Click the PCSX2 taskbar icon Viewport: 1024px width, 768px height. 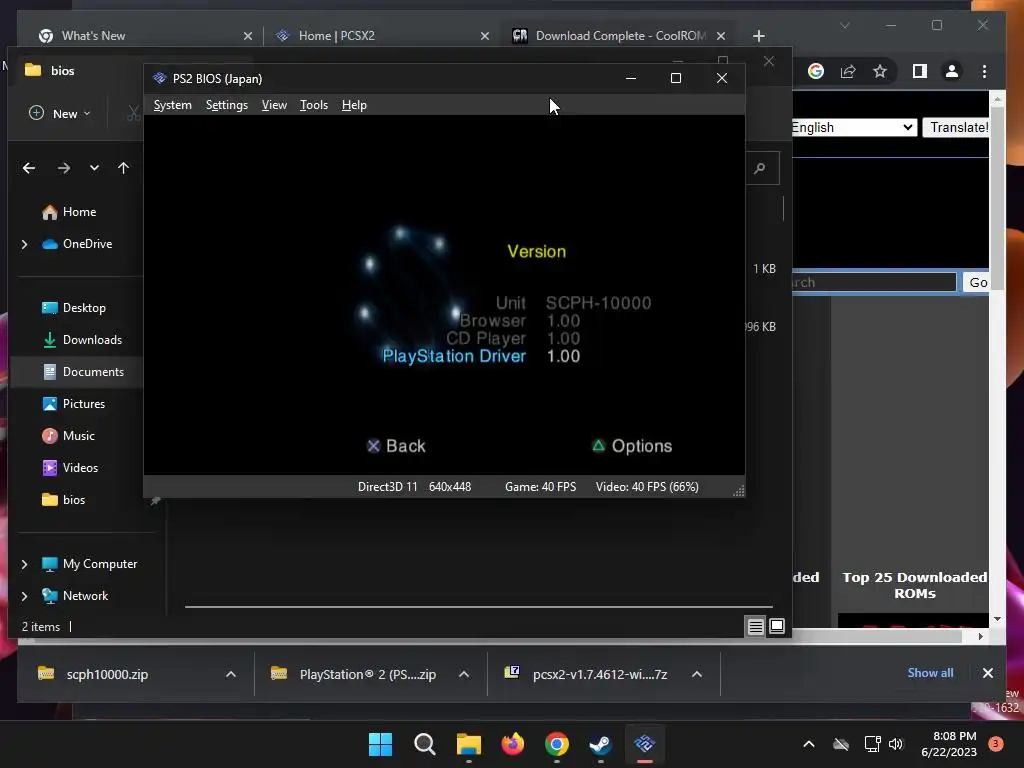[x=645, y=744]
